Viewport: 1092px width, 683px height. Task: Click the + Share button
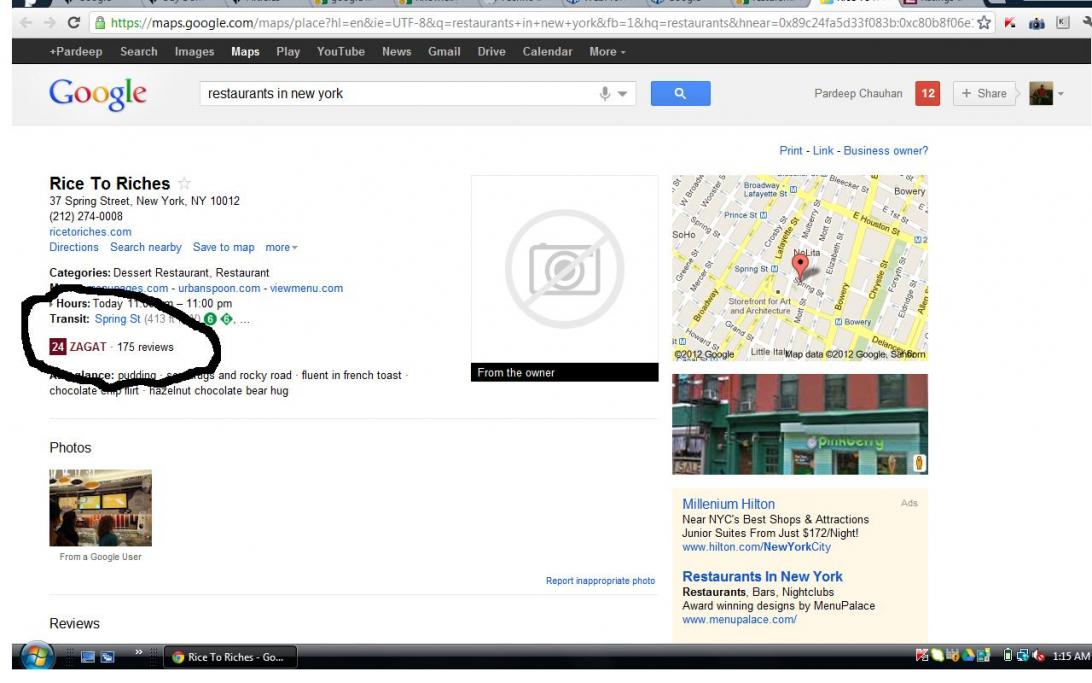[983, 93]
